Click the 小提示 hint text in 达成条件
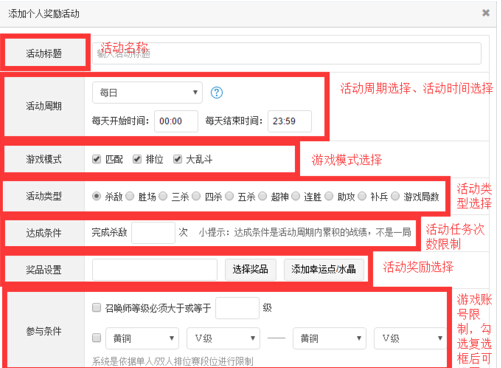 [305, 232]
